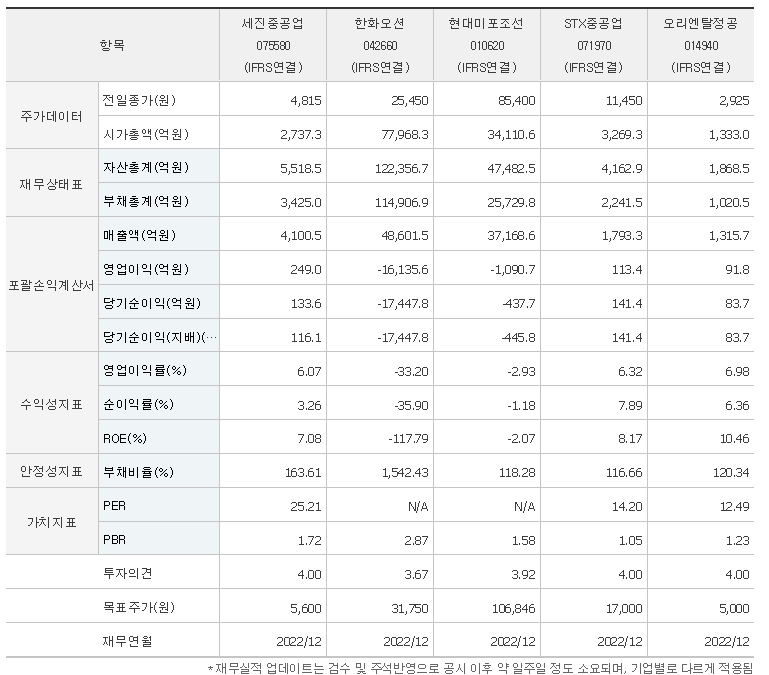The image size is (769, 675).
Task: Click the 세진중공업 column header
Action: [273, 45]
